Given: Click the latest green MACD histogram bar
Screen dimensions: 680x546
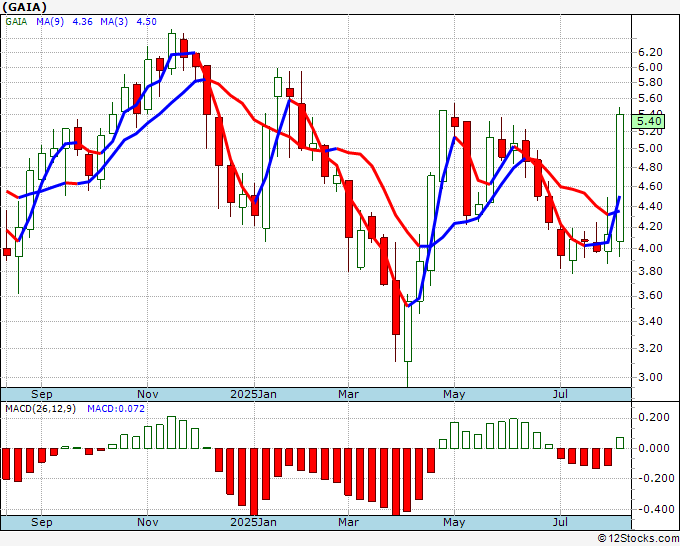Looking at the screenshot, I should coord(620,443).
